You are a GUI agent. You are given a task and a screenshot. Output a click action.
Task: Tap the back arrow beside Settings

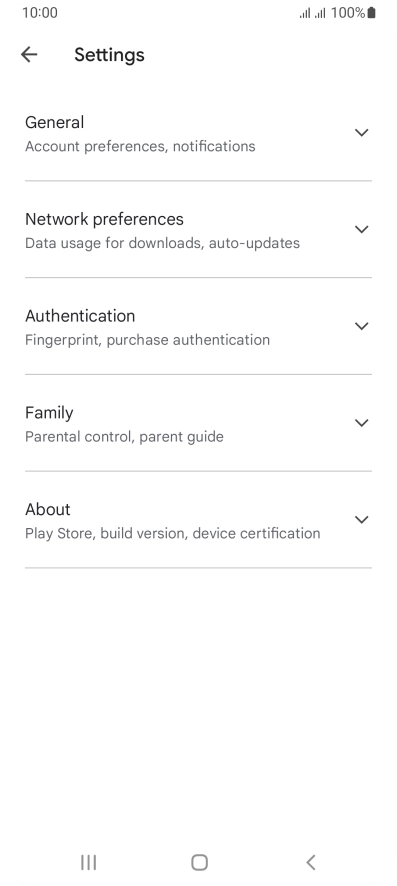click(29, 54)
